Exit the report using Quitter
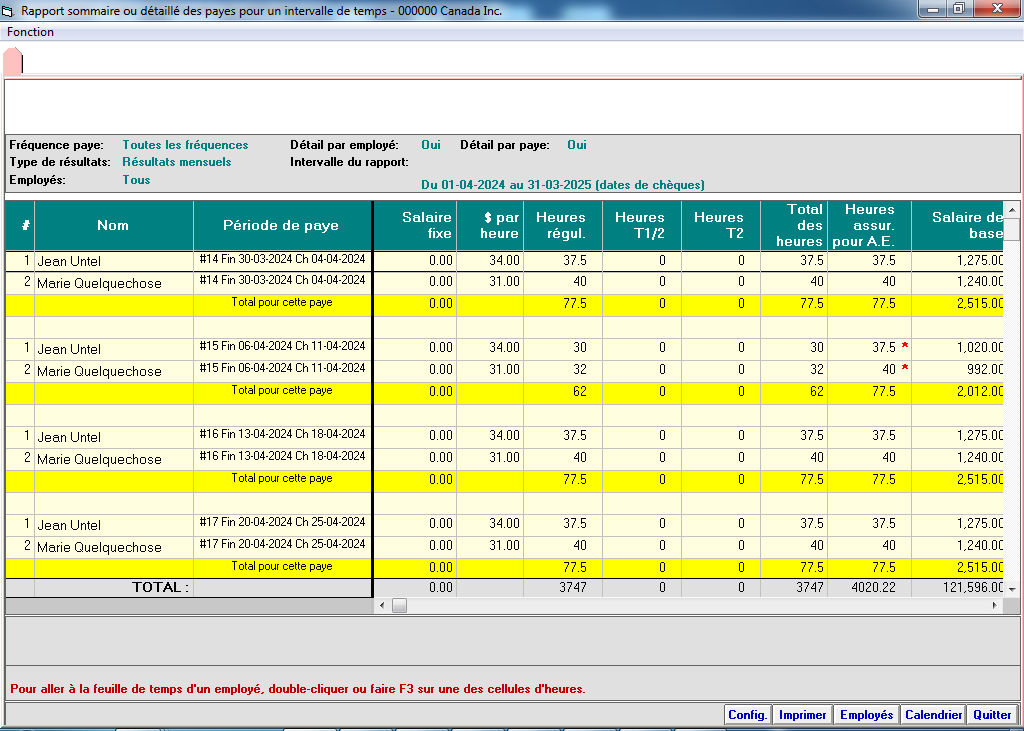1024x731 pixels. 992,715
